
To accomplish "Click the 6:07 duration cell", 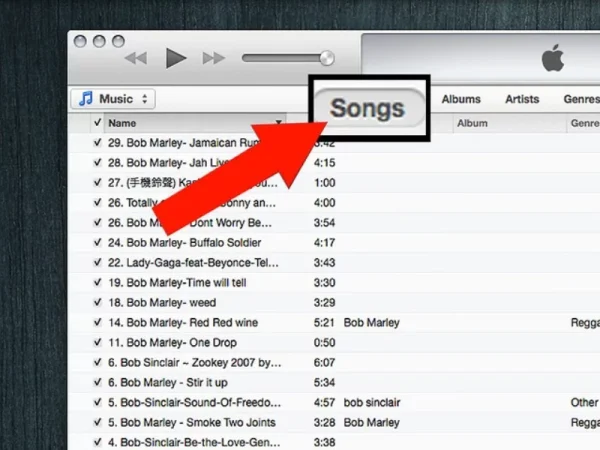I will pyautogui.click(x=324, y=362).
